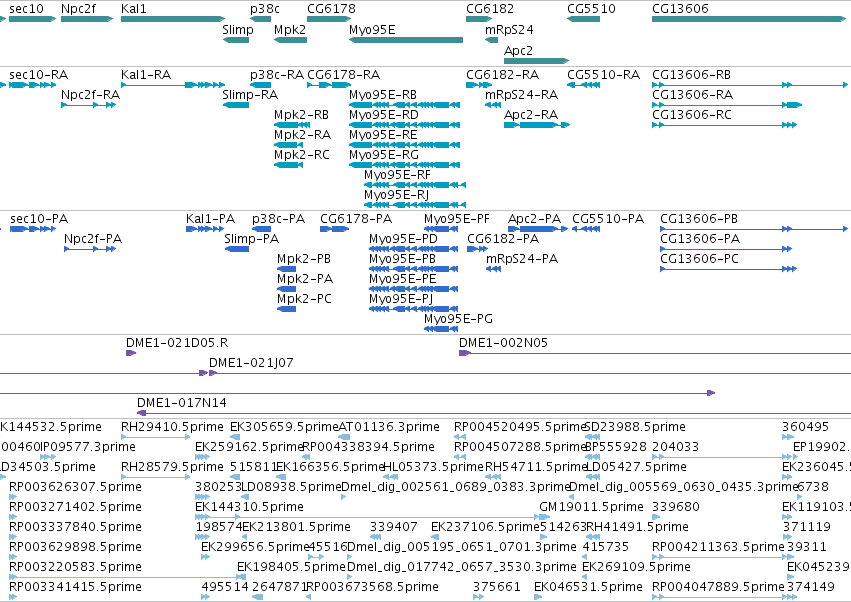The height and width of the screenshot is (602, 851).
Task: Select the CG5510 gene label
Action: click(592, 9)
